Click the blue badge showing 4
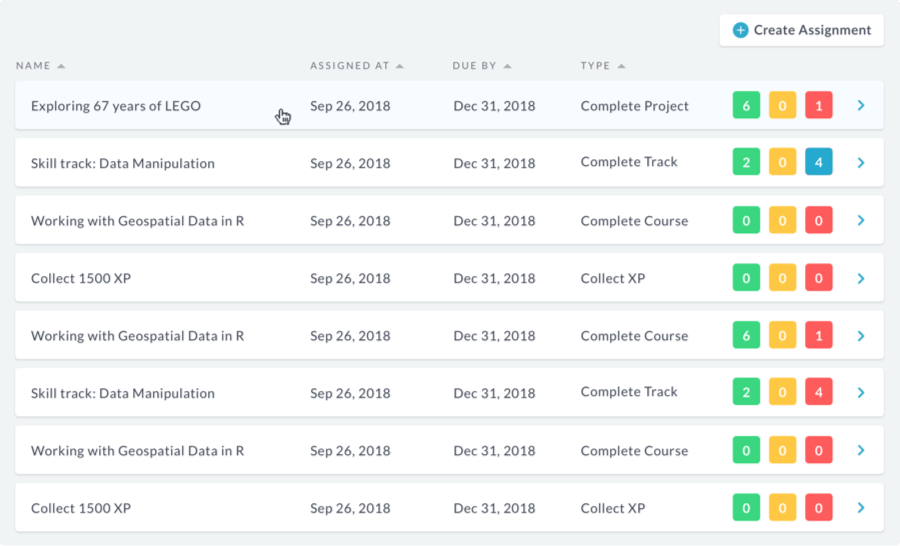 click(818, 162)
